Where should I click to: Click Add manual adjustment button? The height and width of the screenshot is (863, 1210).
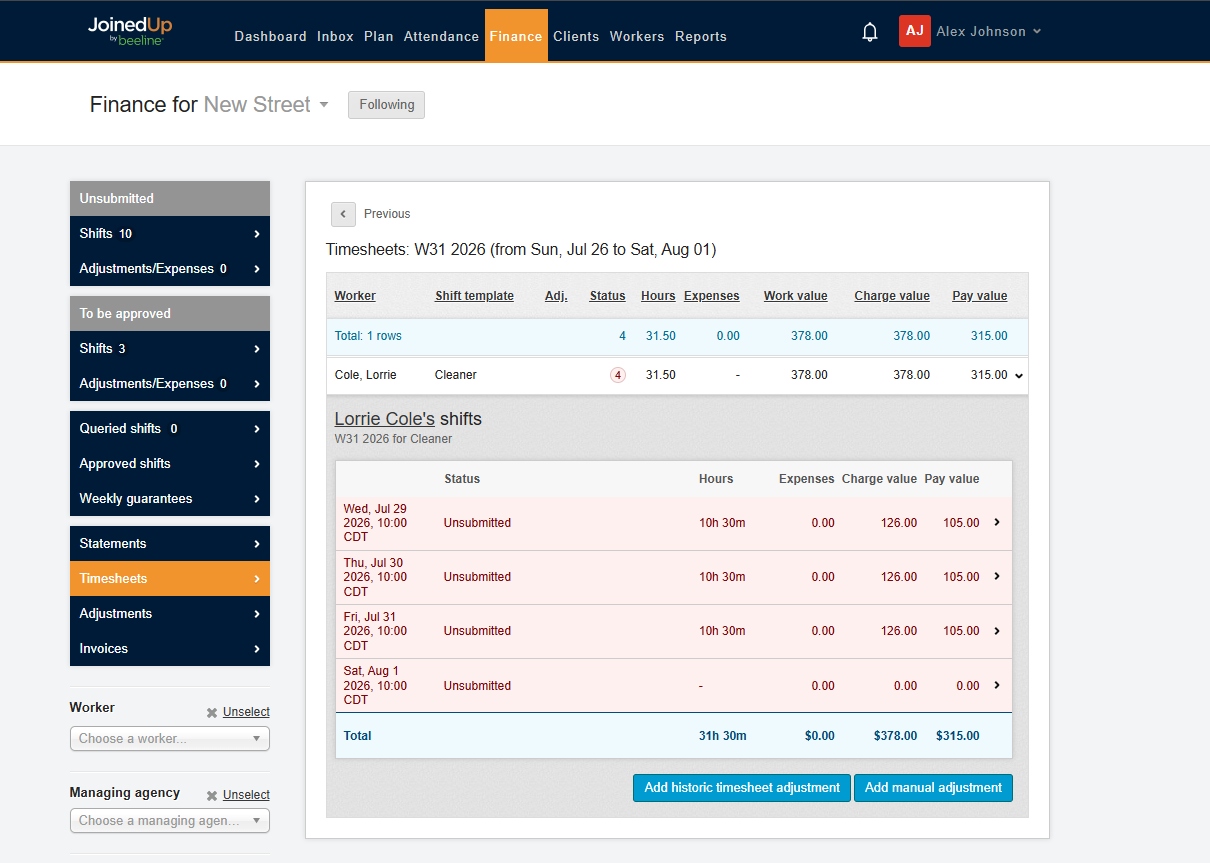pos(933,788)
